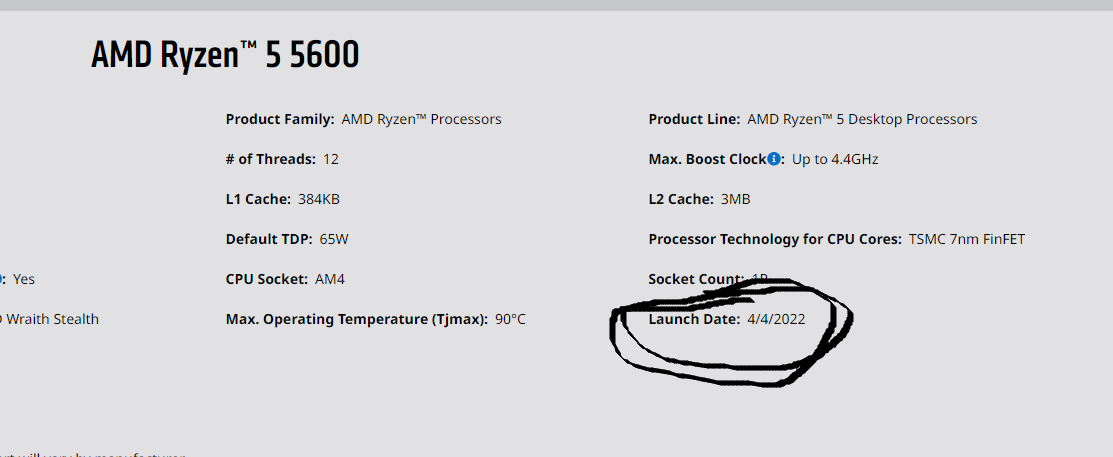Click the 'Product Family:' label
Viewport: 1113px width, 457px height.
tap(280, 119)
